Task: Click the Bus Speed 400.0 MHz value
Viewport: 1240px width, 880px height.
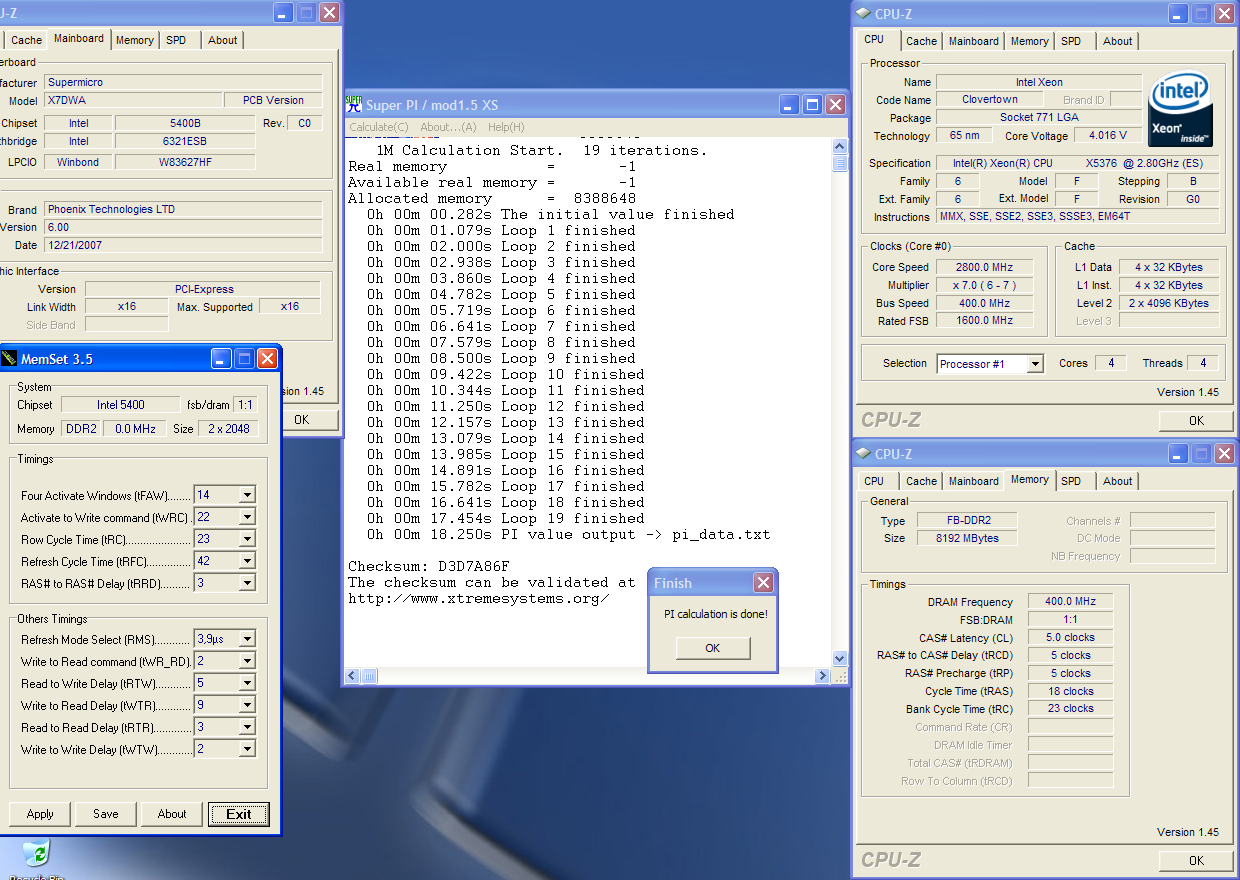Action: tap(984, 304)
